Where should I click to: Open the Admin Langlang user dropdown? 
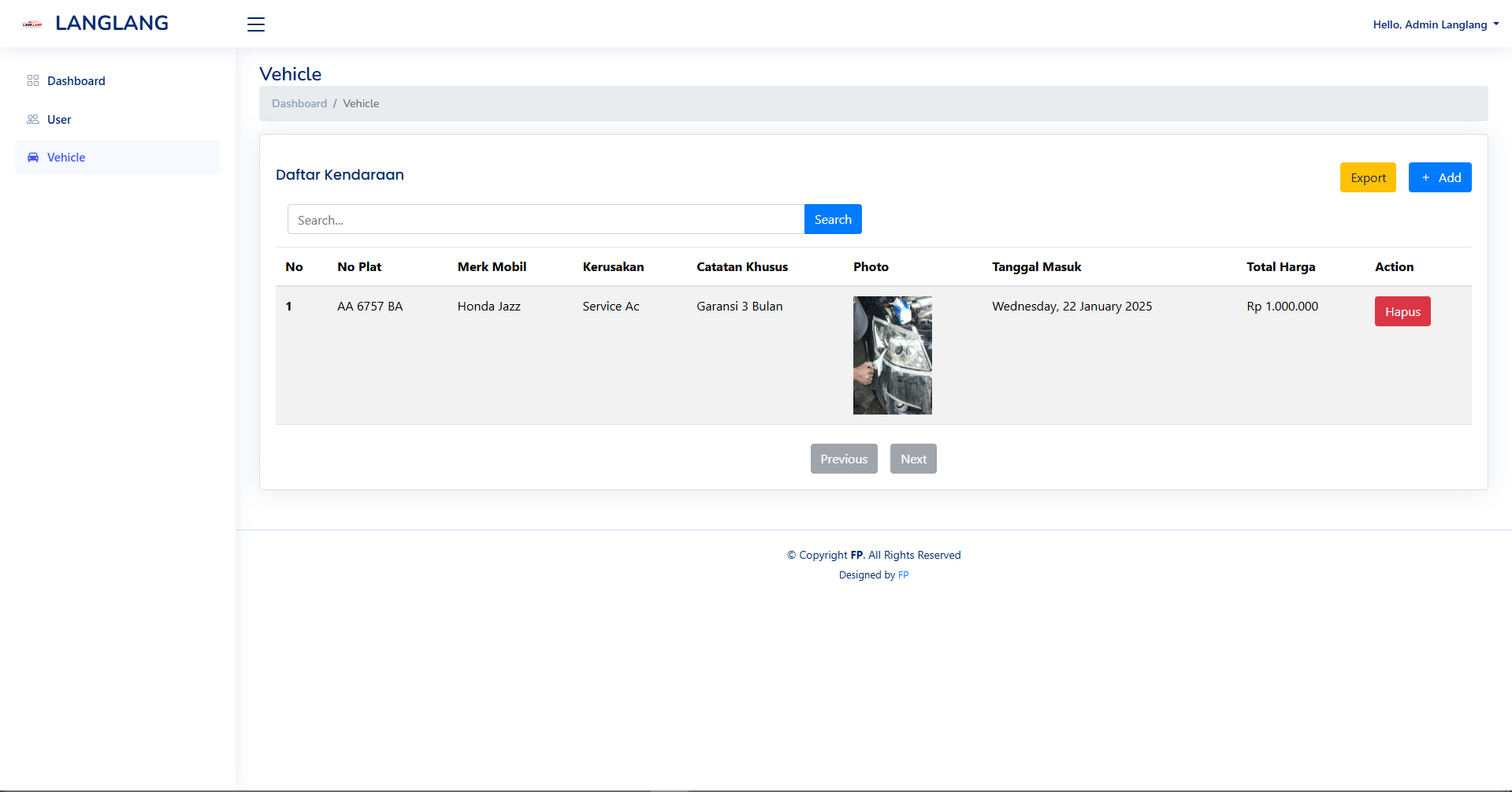pyautogui.click(x=1435, y=24)
